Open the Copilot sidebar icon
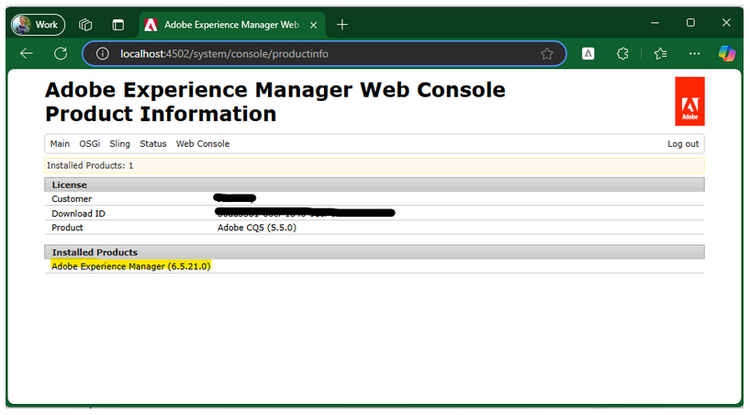Viewport: 750px width, 415px height. pos(727,54)
